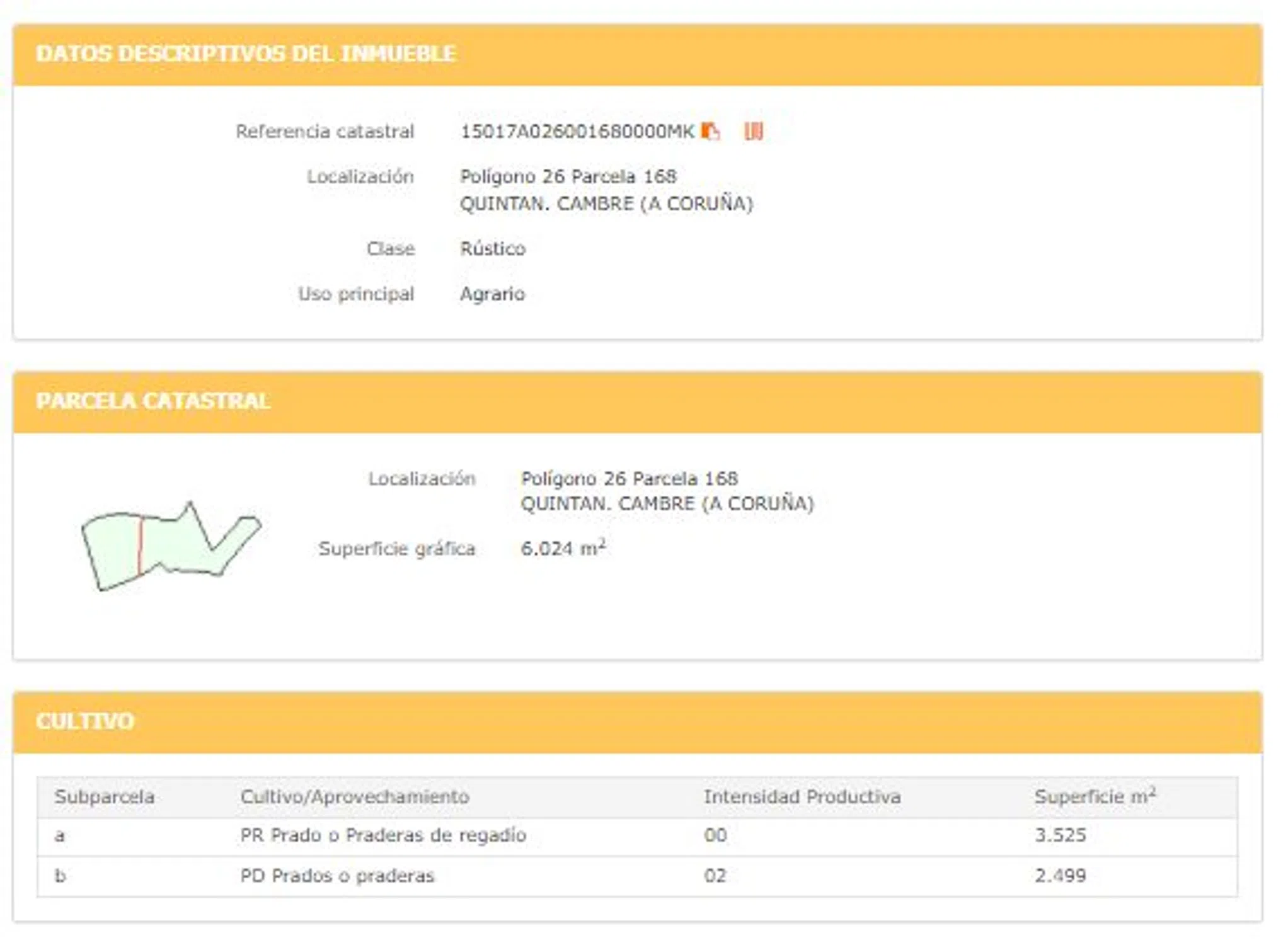
Task: Select the cadastral reference 15017A026001680000MK
Action: 577,132
